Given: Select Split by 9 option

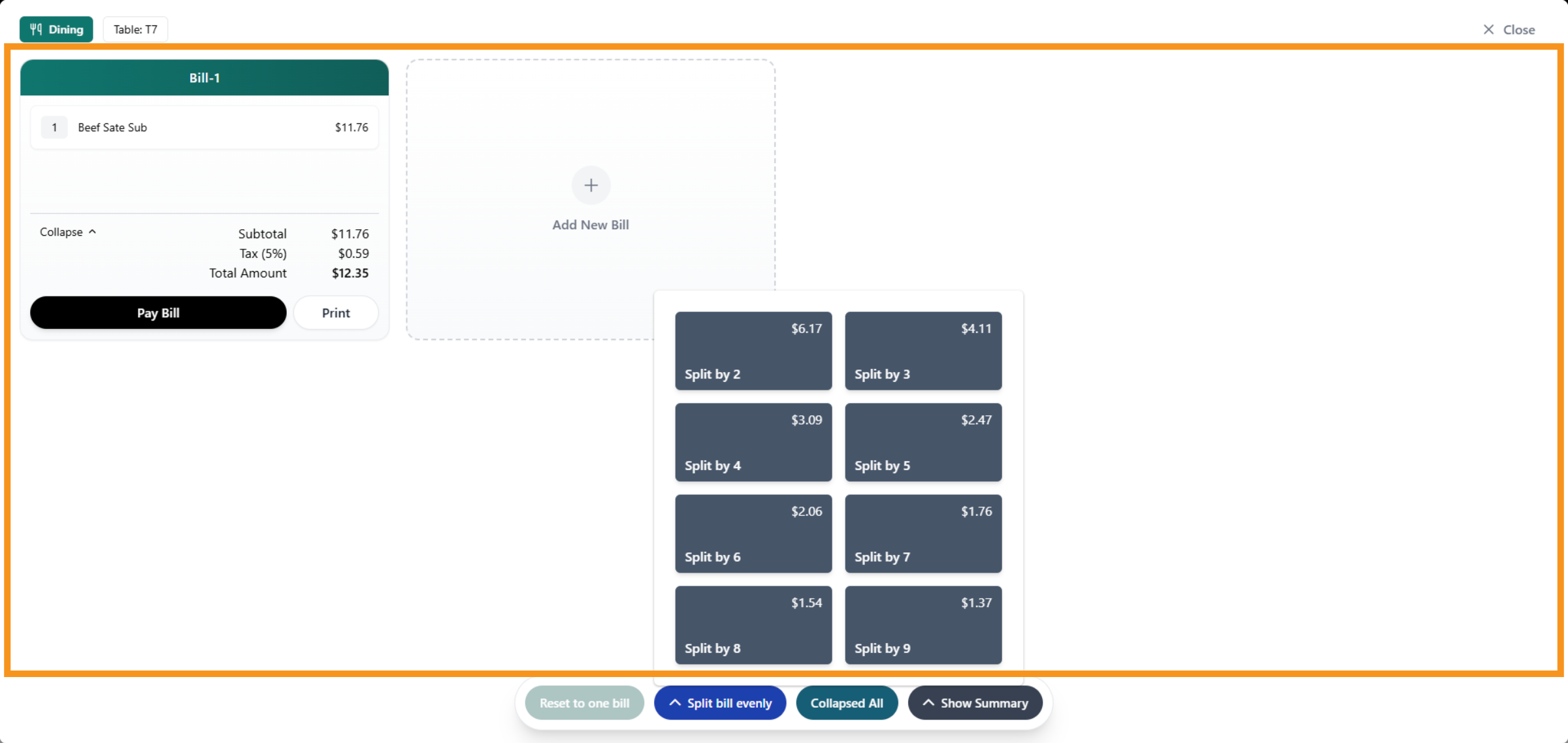Looking at the screenshot, I should coord(923,625).
